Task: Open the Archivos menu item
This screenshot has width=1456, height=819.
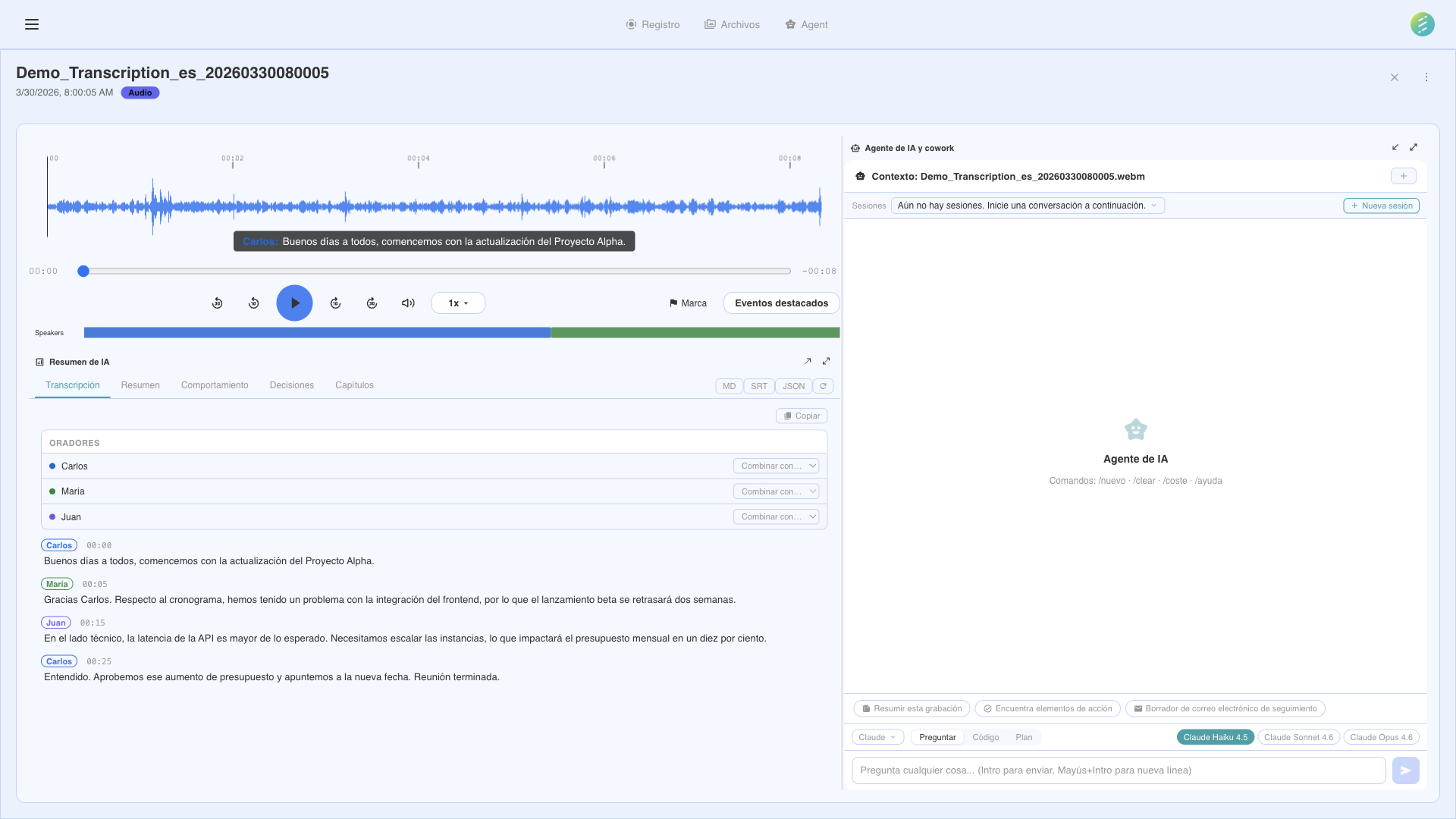Action: tap(732, 24)
